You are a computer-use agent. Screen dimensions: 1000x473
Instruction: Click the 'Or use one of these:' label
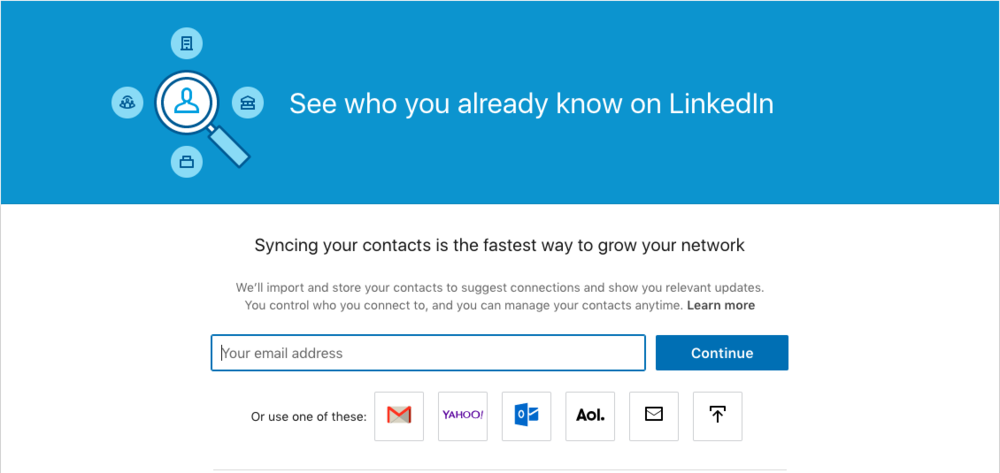pyautogui.click(x=309, y=417)
